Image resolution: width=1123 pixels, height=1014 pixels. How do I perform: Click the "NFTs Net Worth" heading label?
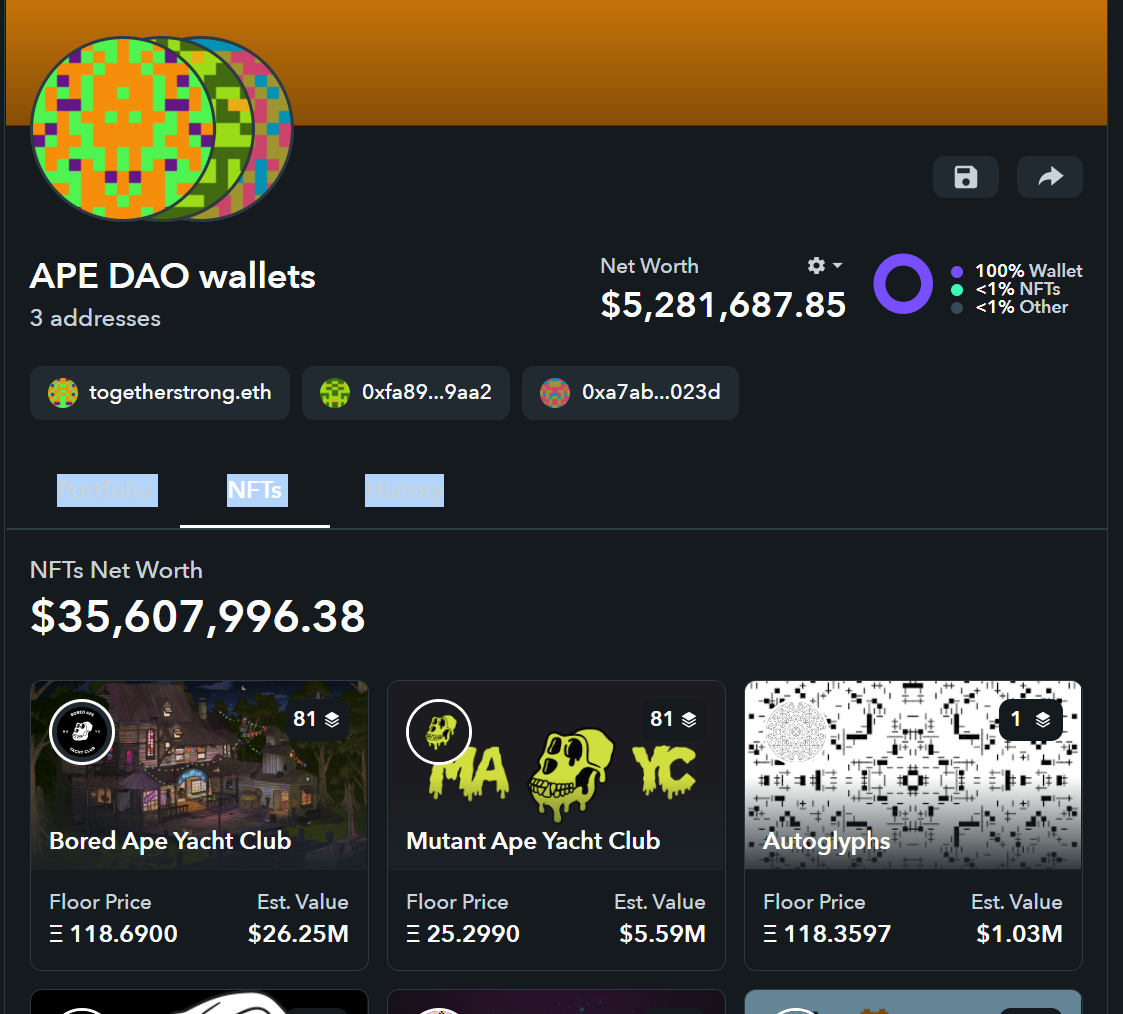pyautogui.click(x=116, y=570)
